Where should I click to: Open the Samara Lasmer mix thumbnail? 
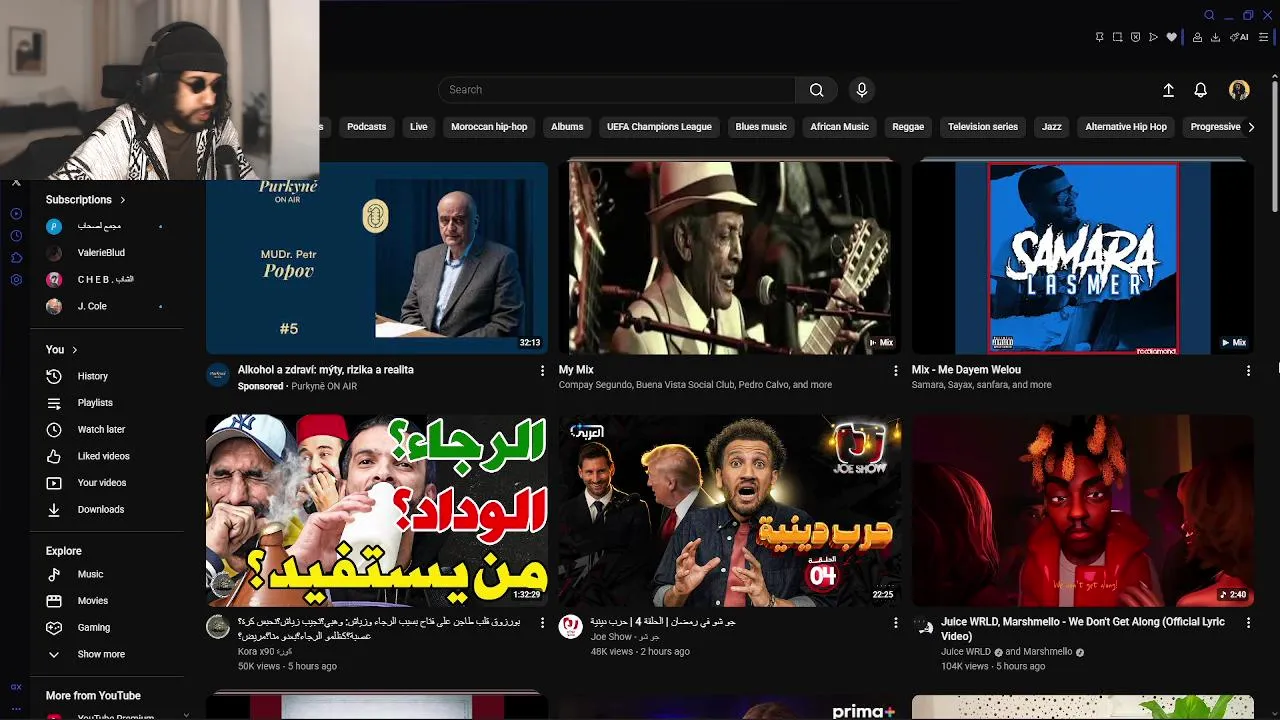pyautogui.click(x=1082, y=258)
